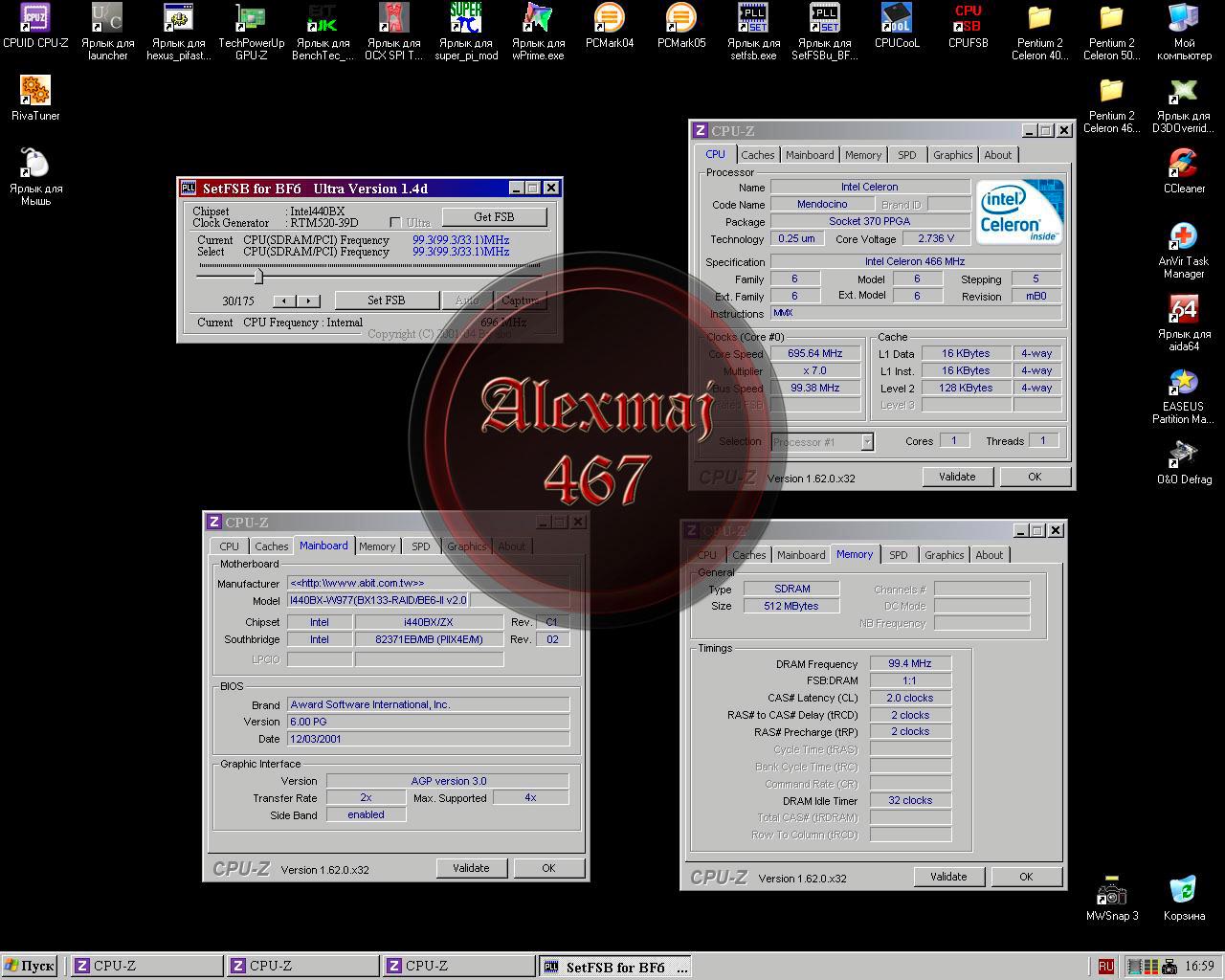Viewport: 1225px width, 980px height.
Task: Open EASEUS Partition Manager icon
Action: 1184,381
